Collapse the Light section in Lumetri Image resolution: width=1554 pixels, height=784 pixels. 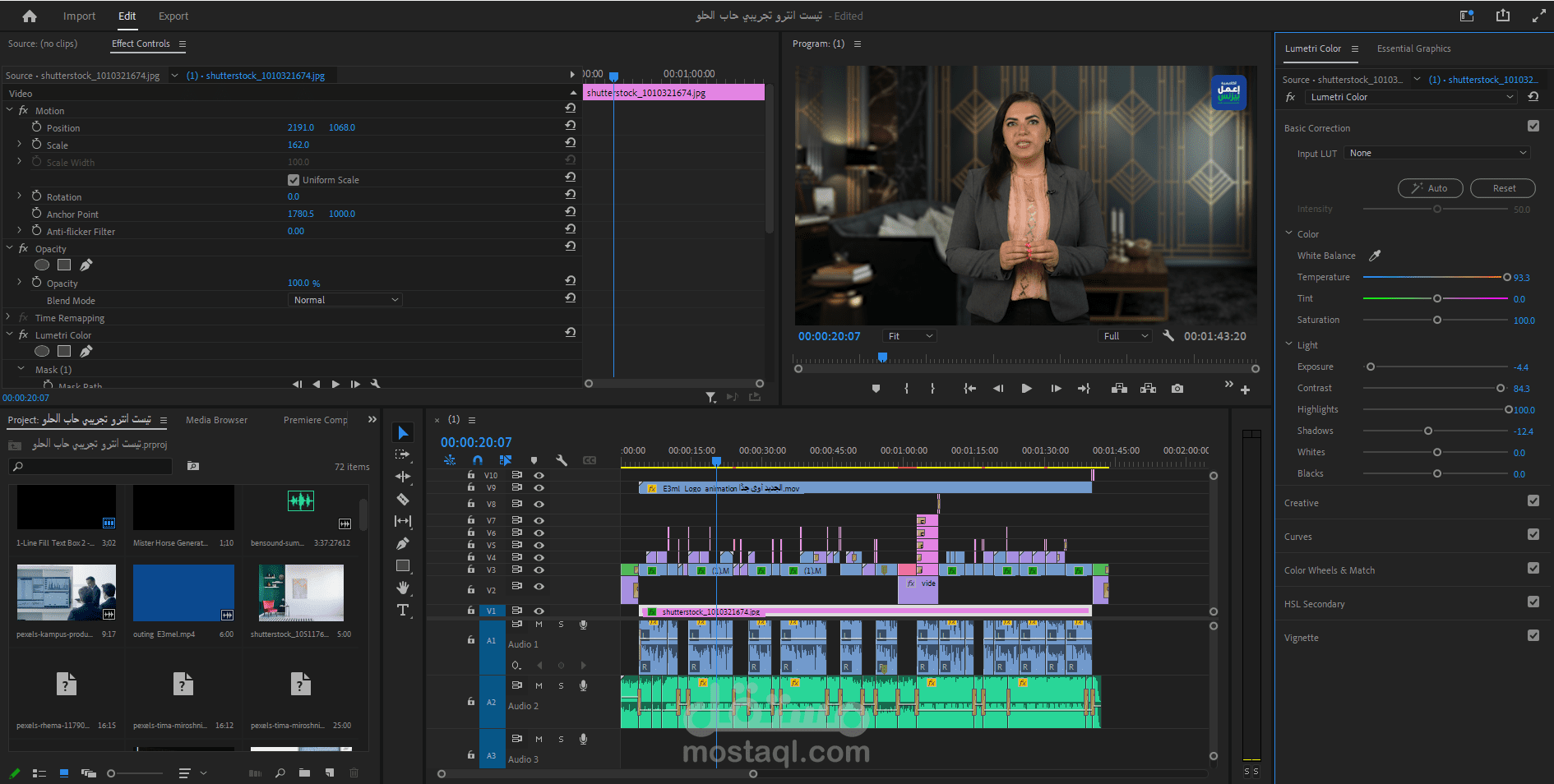[1289, 344]
